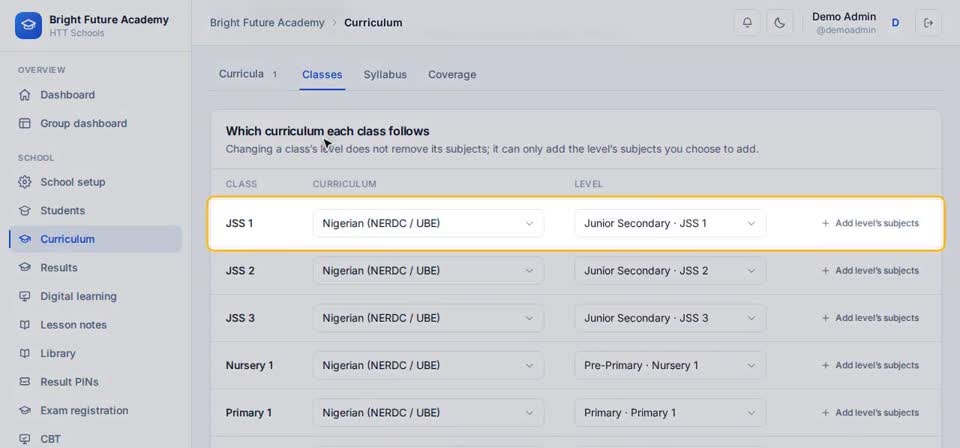Click the Lesson notes book icon

pos(24,325)
